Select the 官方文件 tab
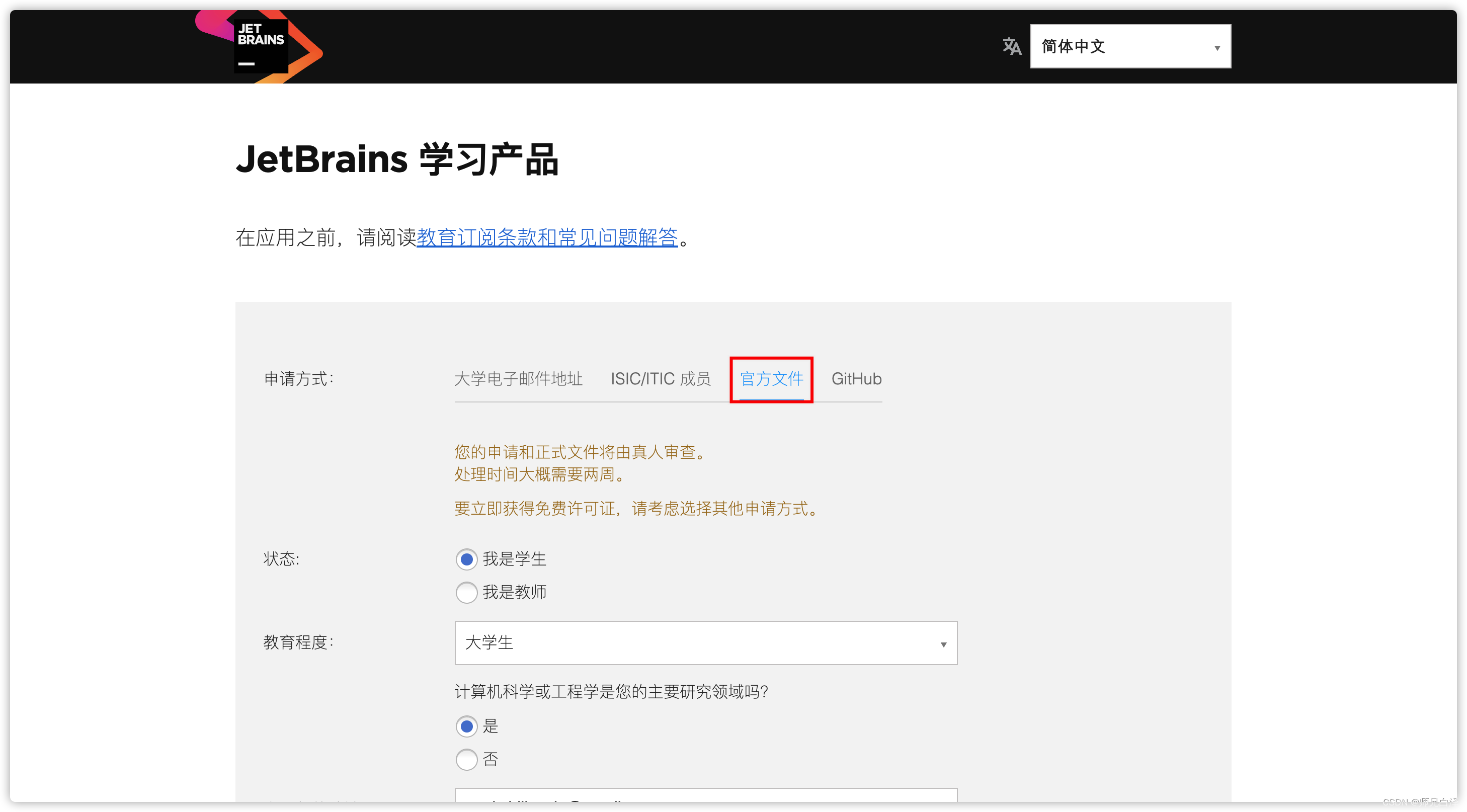Image resolution: width=1467 pixels, height=812 pixels. pyautogui.click(x=771, y=379)
